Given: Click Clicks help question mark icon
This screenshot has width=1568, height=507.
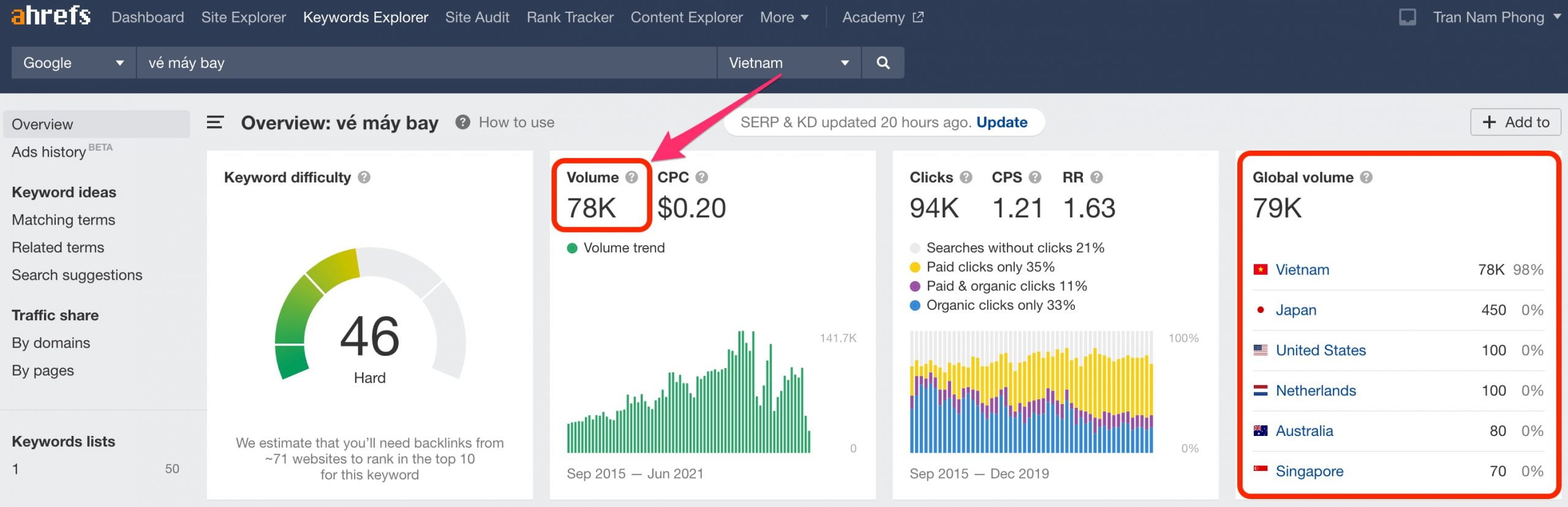Looking at the screenshot, I should click(x=966, y=178).
